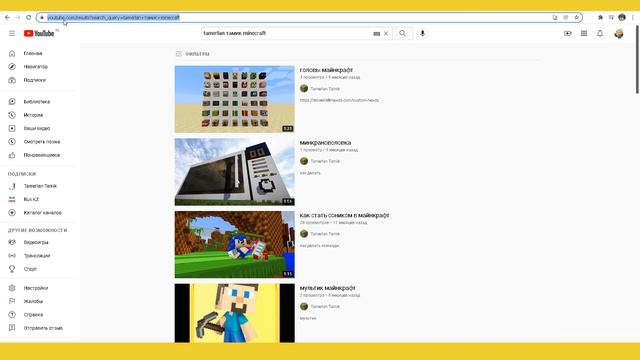Open channel under 'головы майнкрафт' video
This screenshot has width=640, height=360.
(325, 89)
